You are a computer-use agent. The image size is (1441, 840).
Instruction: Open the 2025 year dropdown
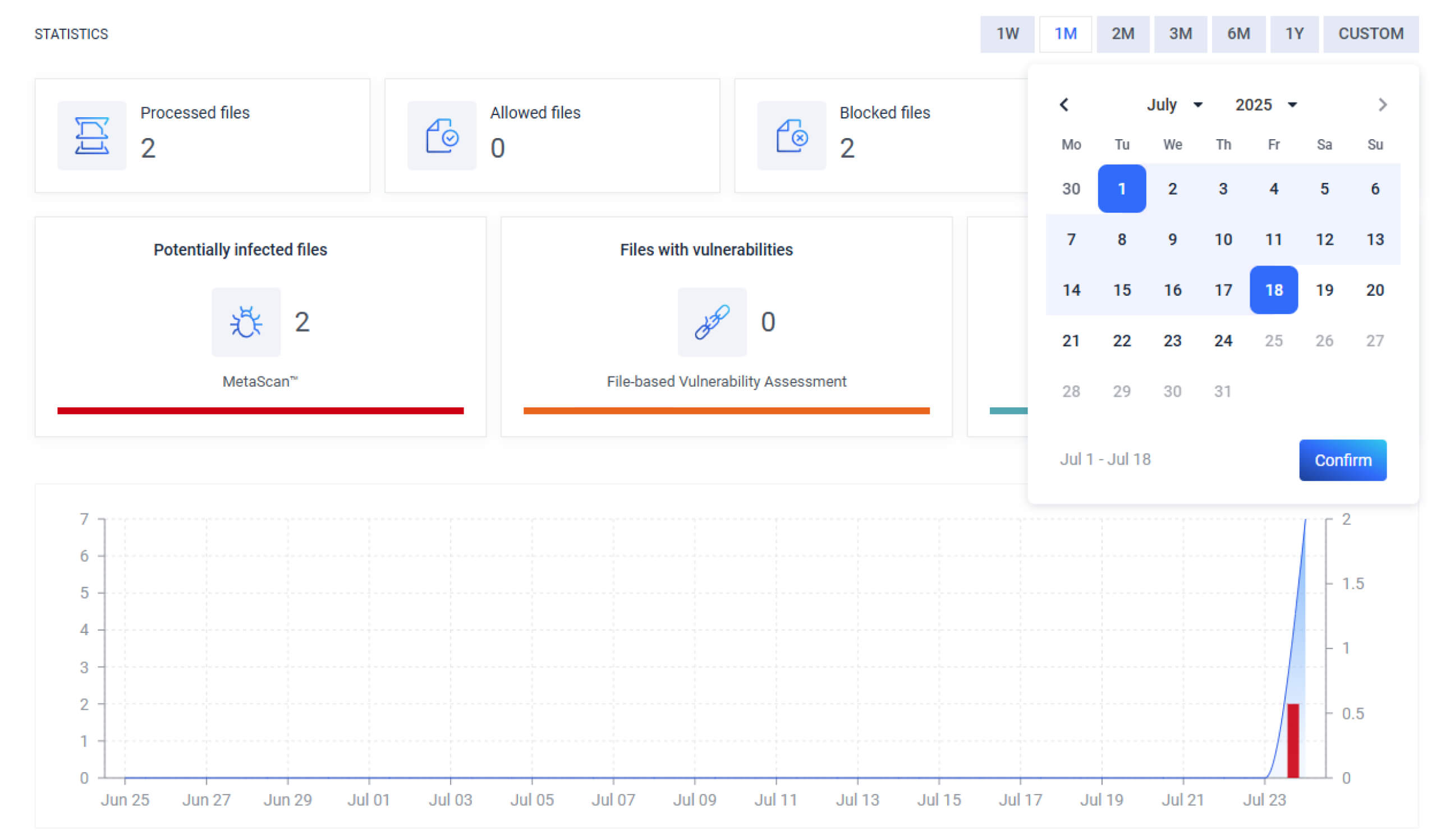[1266, 104]
